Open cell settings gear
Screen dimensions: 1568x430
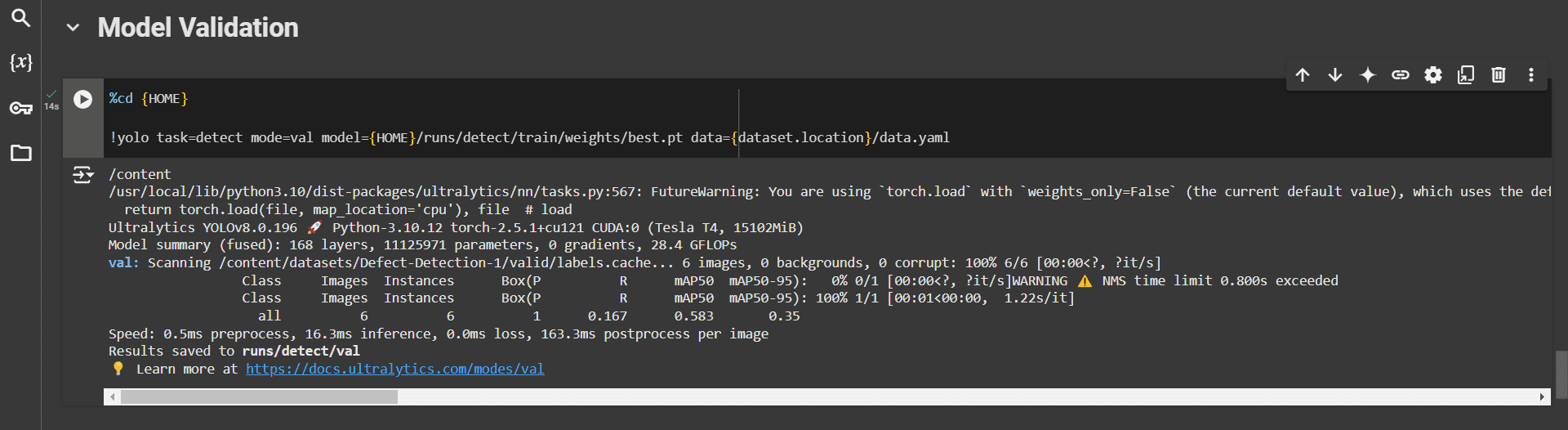point(1433,75)
